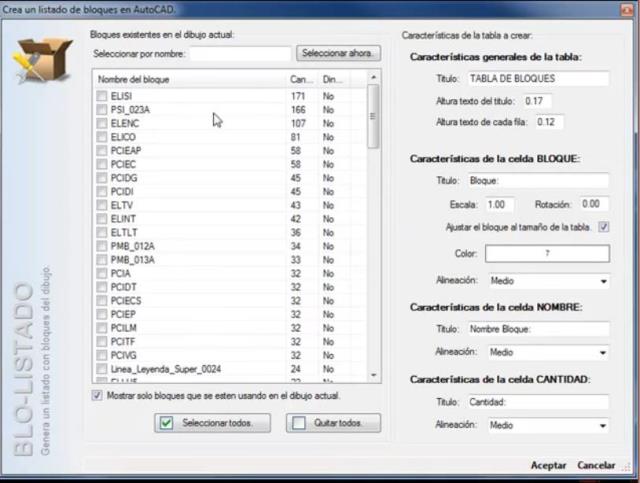This screenshot has height=483, width=640.
Task: Select the ELINT row name
Action: click(123, 219)
